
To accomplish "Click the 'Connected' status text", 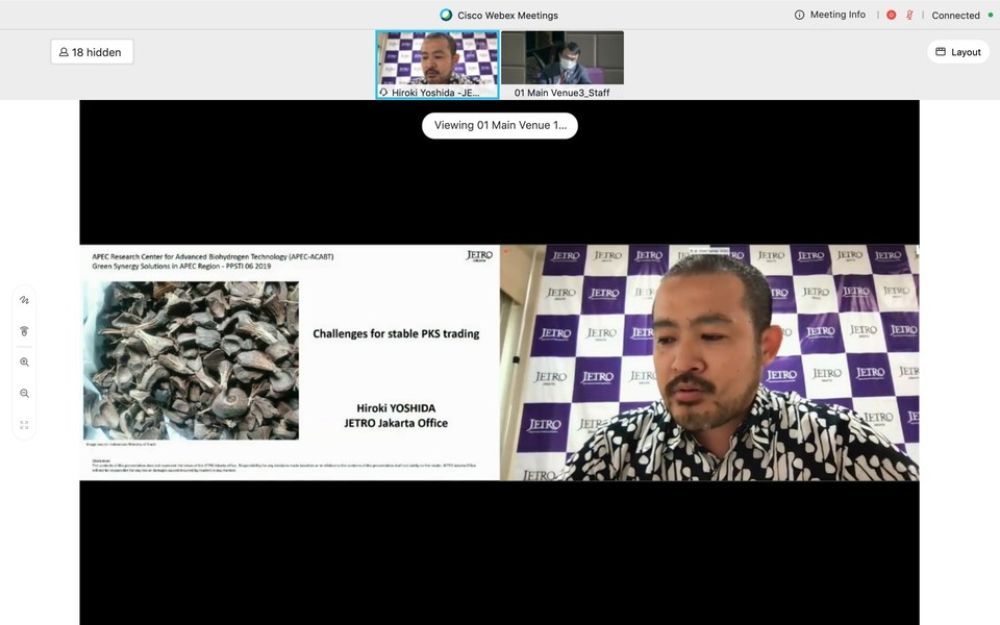I will (x=955, y=15).
